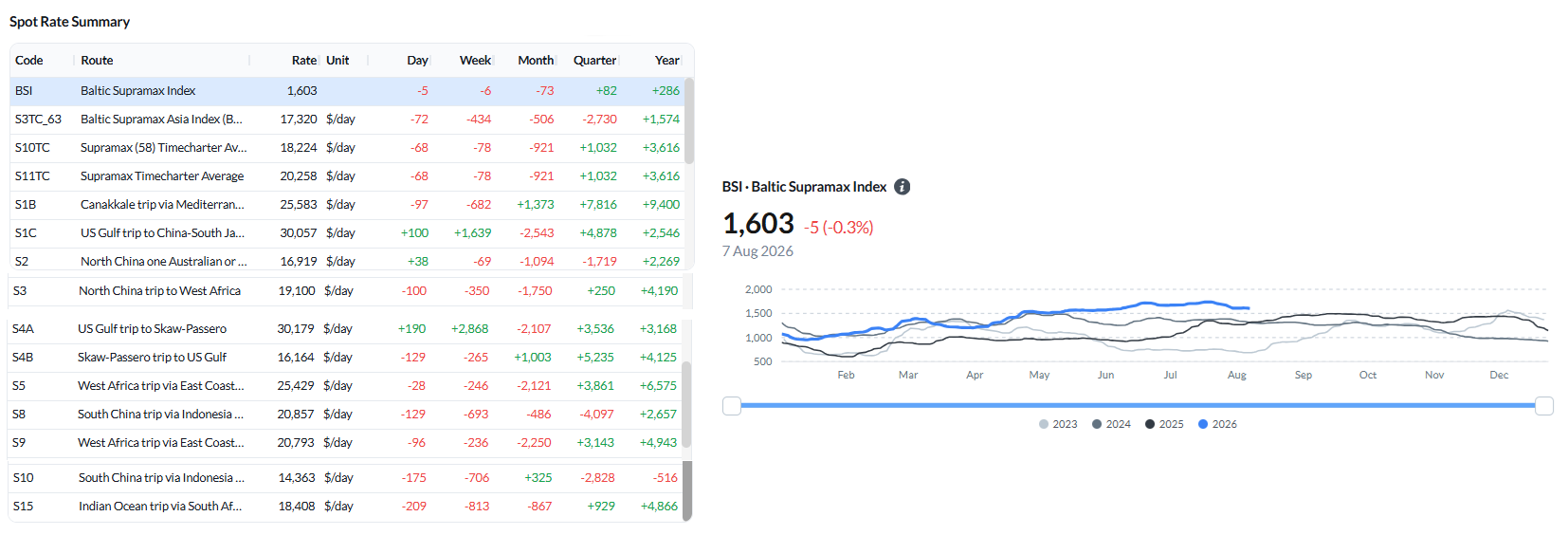This screenshot has width=1568, height=535.
Task: Sort table by Year column header
Action: (x=667, y=60)
